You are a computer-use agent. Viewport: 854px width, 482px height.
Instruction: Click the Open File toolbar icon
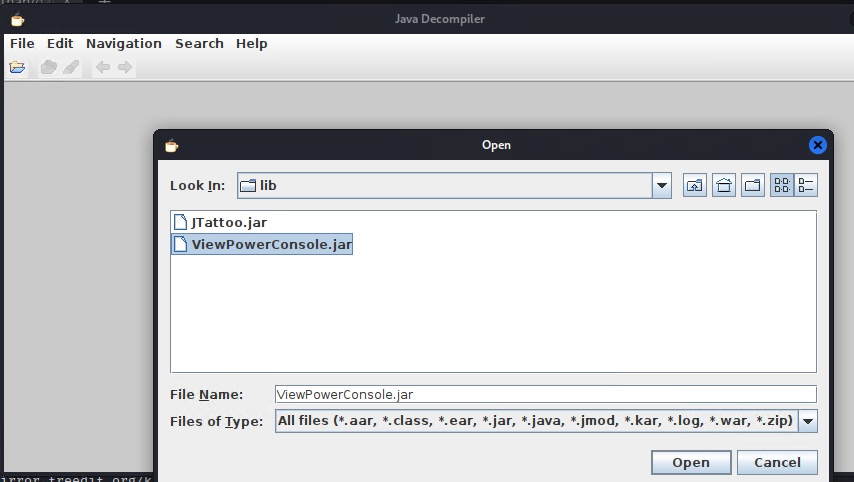pyautogui.click(x=17, y=67)
